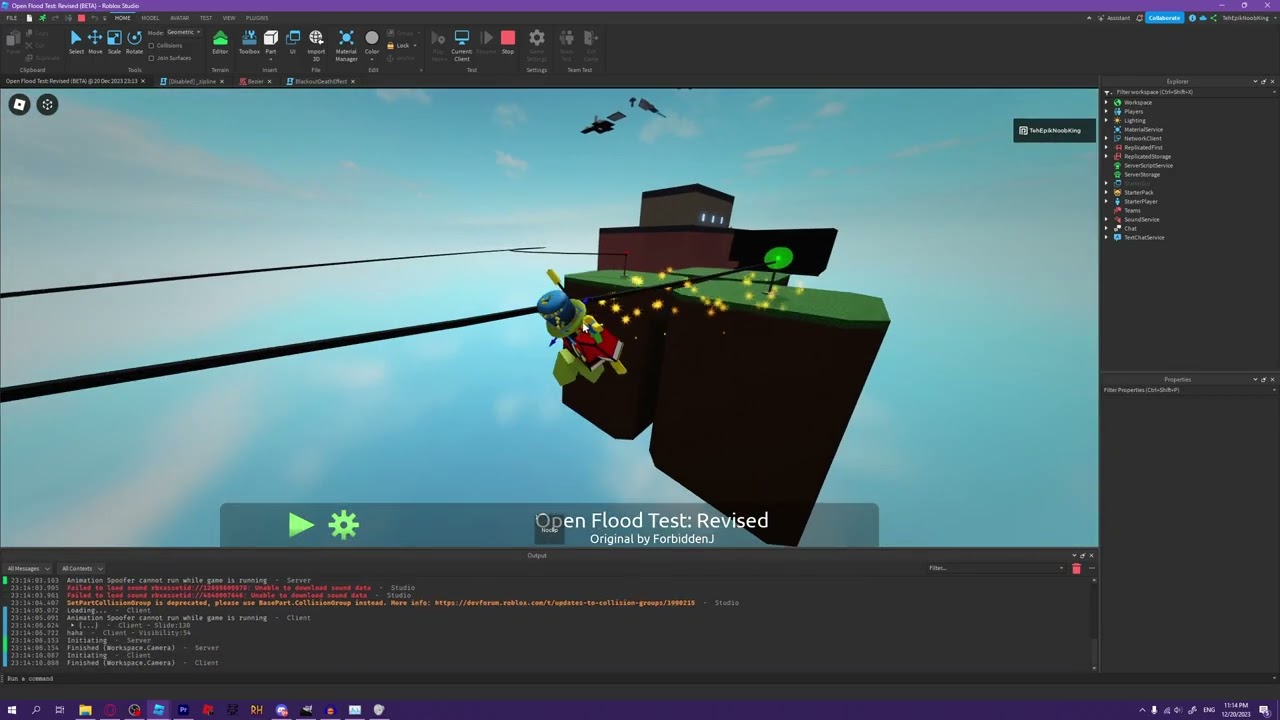Click the quick-access red stop square

click(x=81, y=18)
